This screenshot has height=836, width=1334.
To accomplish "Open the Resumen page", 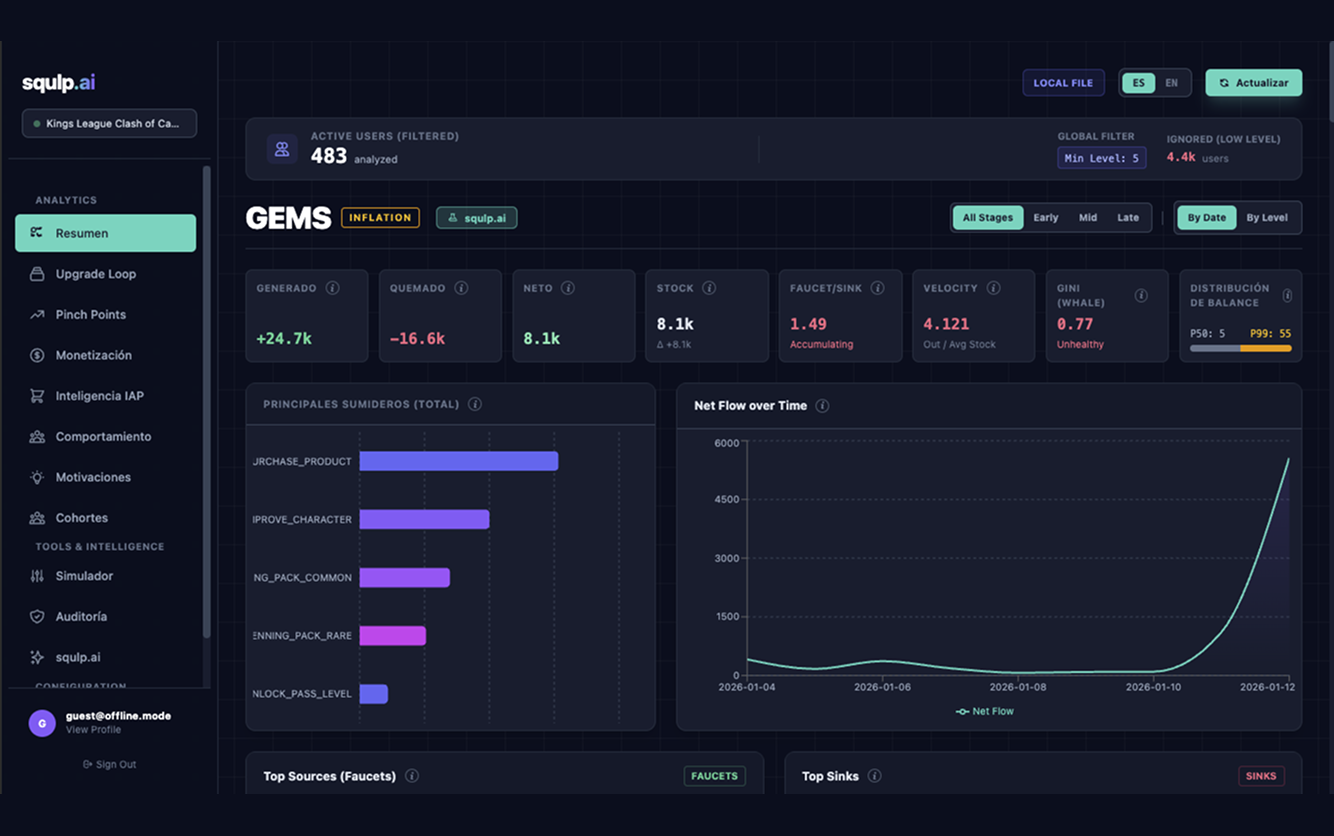I will tap(105, 233).
